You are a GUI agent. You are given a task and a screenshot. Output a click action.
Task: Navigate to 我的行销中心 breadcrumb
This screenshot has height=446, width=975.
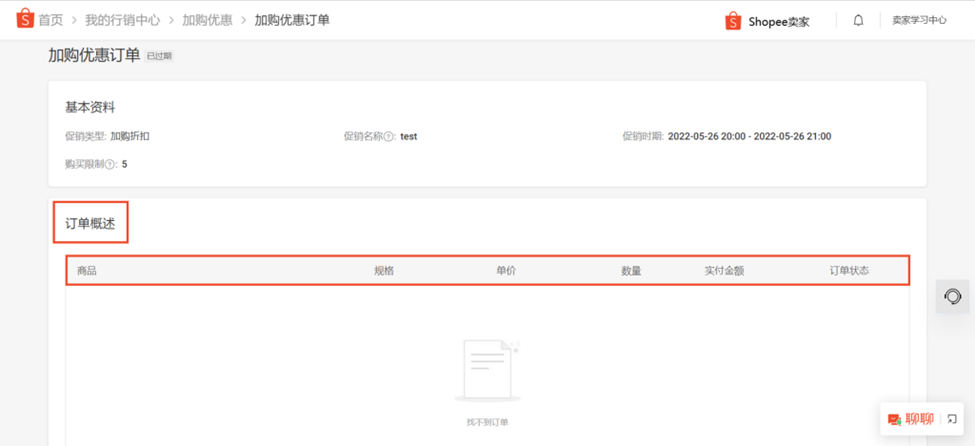click(x=122, y=21)
